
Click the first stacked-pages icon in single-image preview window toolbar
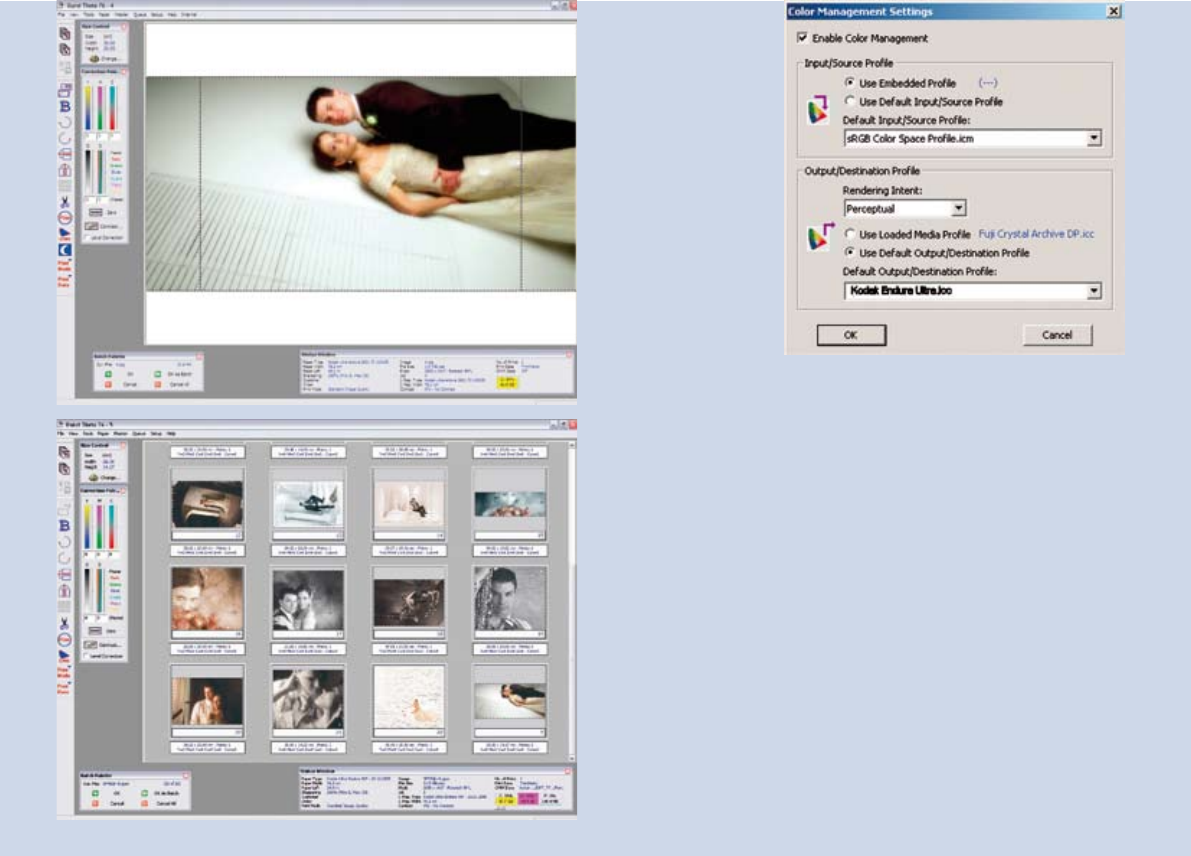(x=65, y=33)
